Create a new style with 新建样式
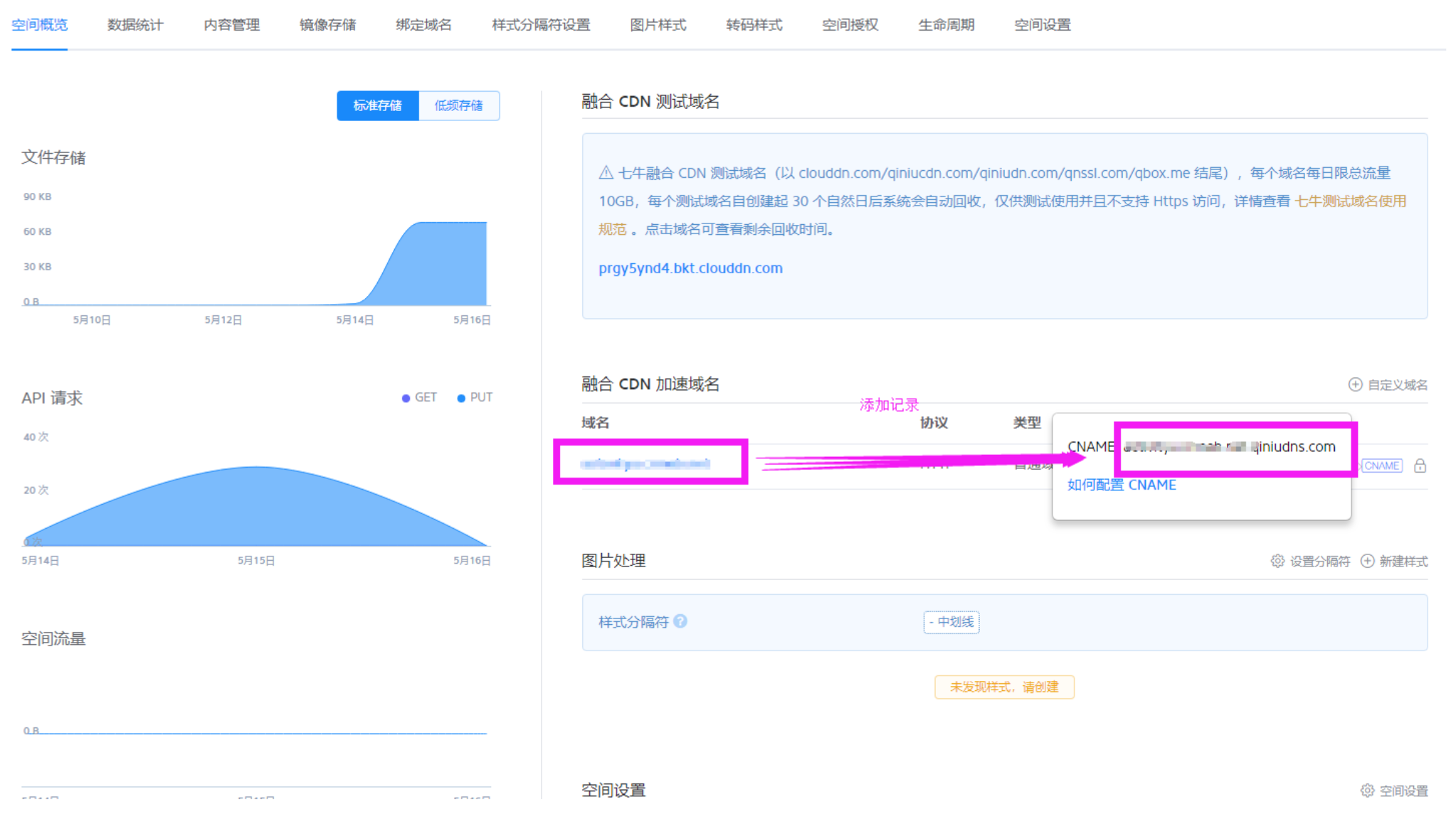 tap(1403, 562)
